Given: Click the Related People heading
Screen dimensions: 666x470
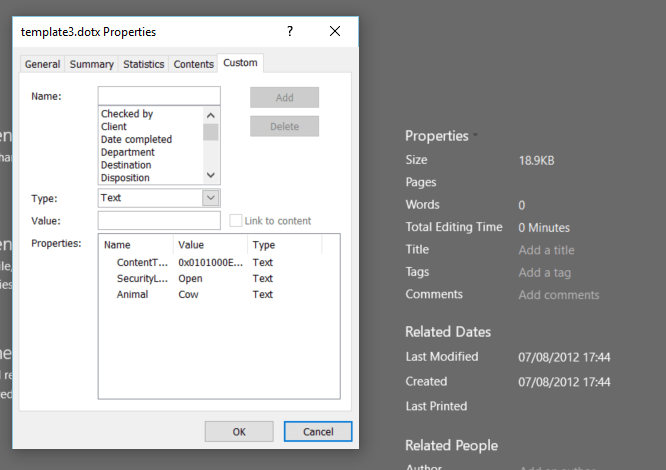Looking at the screenshot, I should click(x=452, y=445).
